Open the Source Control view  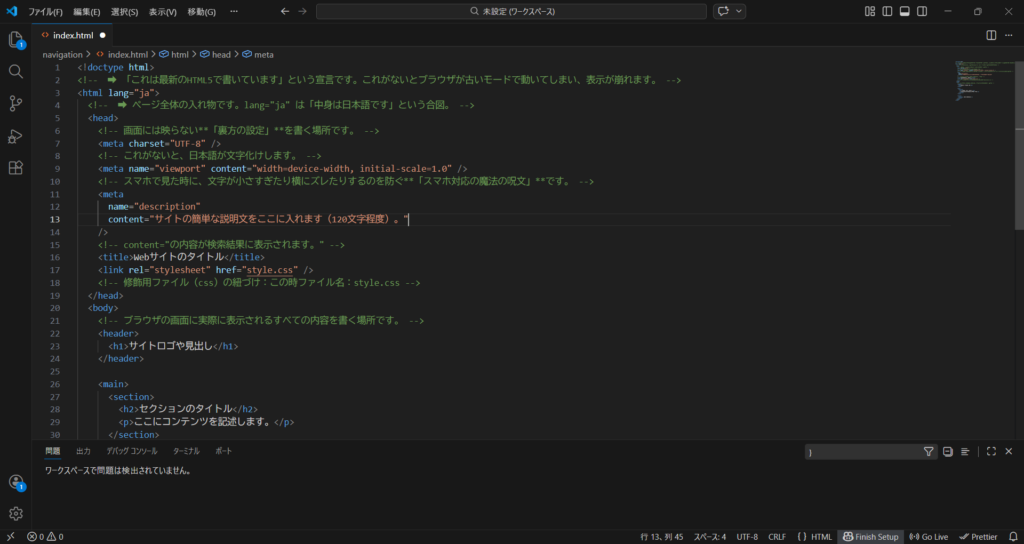point(15,104)
